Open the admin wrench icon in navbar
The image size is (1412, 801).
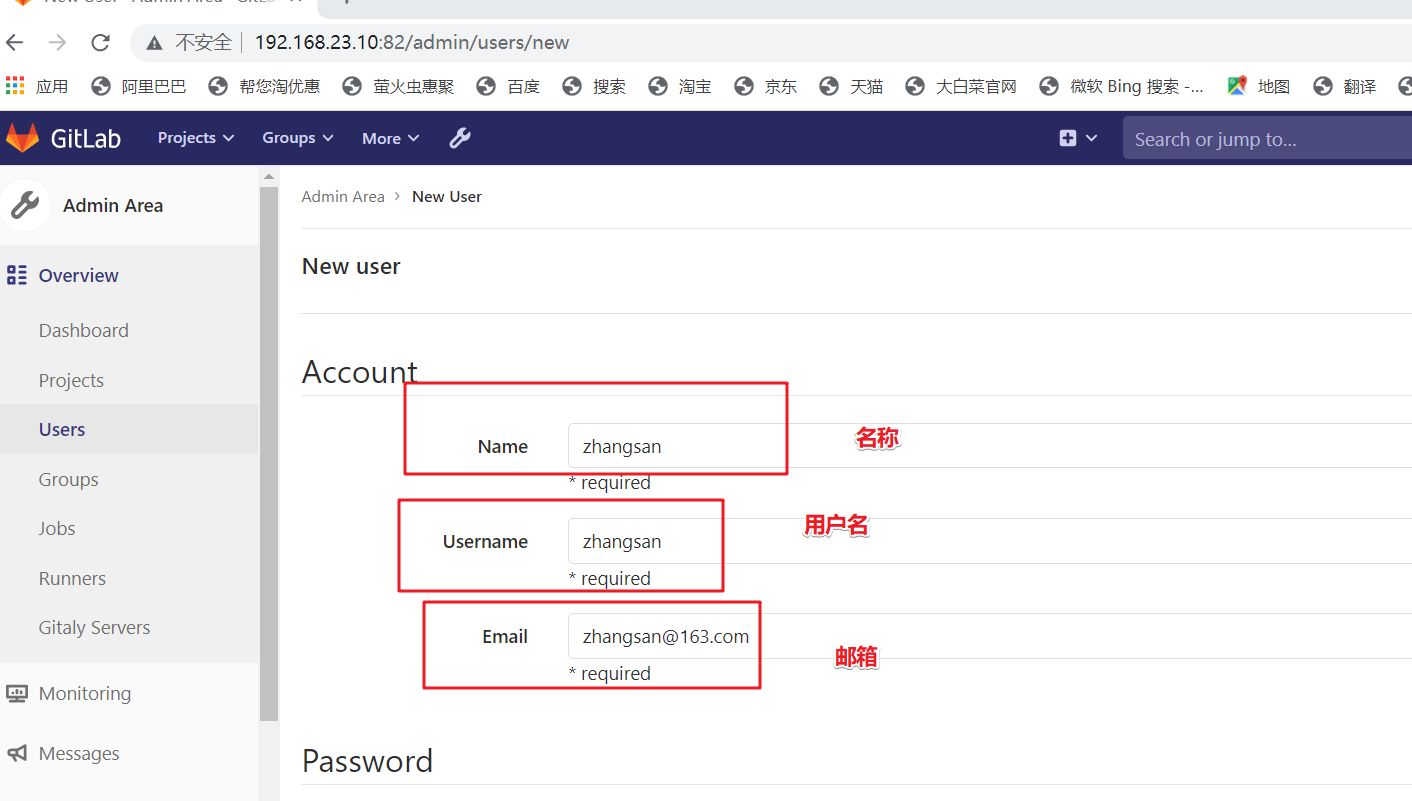(x=460, y=138)
